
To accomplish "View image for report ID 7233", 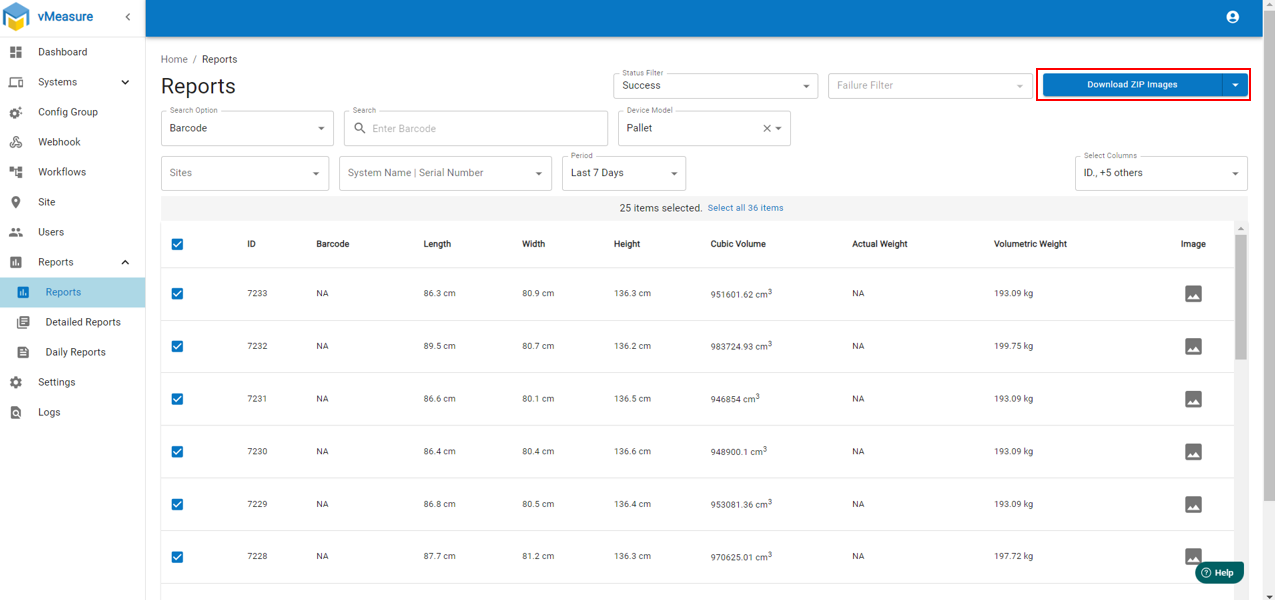I will (1192, 294).
